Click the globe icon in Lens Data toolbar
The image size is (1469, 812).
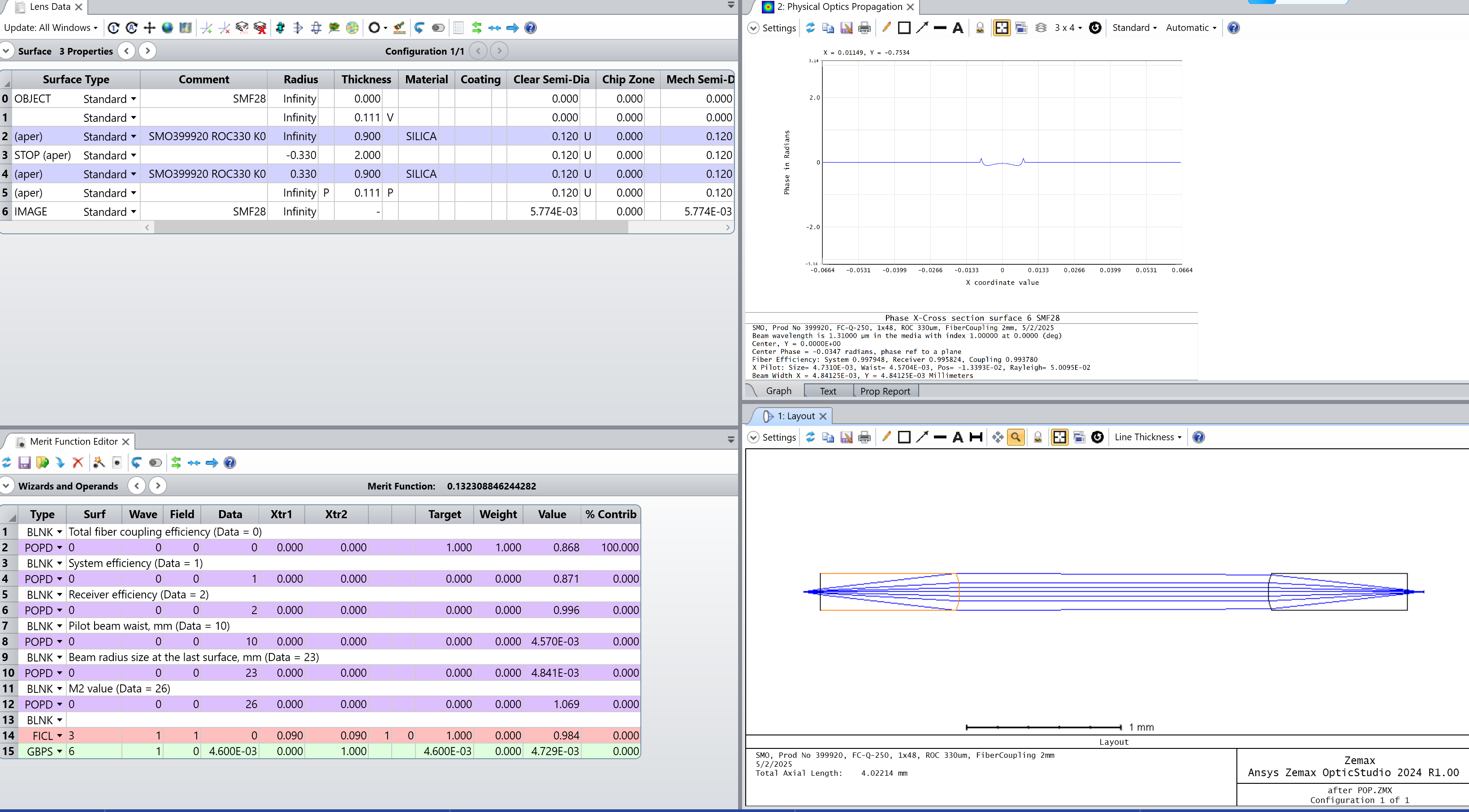coord(167,28)
